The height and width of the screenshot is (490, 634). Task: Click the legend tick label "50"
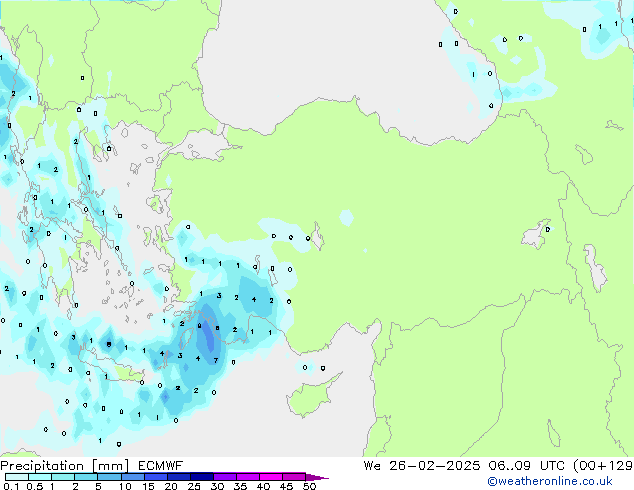point(309,486)
